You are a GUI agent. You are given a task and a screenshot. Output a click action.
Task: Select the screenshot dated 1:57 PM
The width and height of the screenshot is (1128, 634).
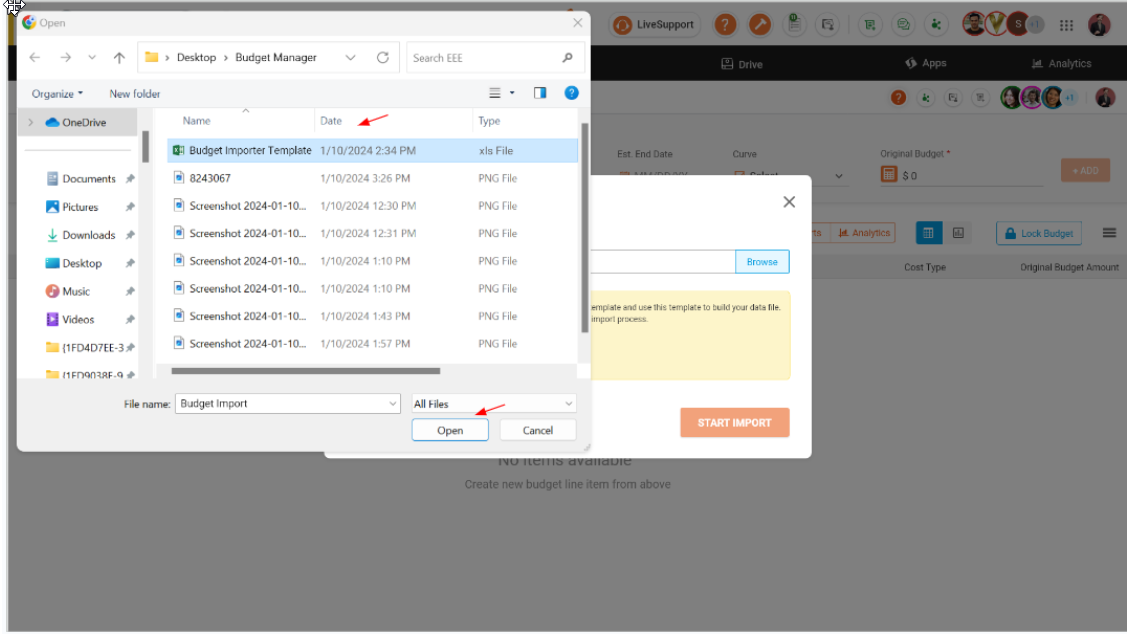[x=373, y=343]
